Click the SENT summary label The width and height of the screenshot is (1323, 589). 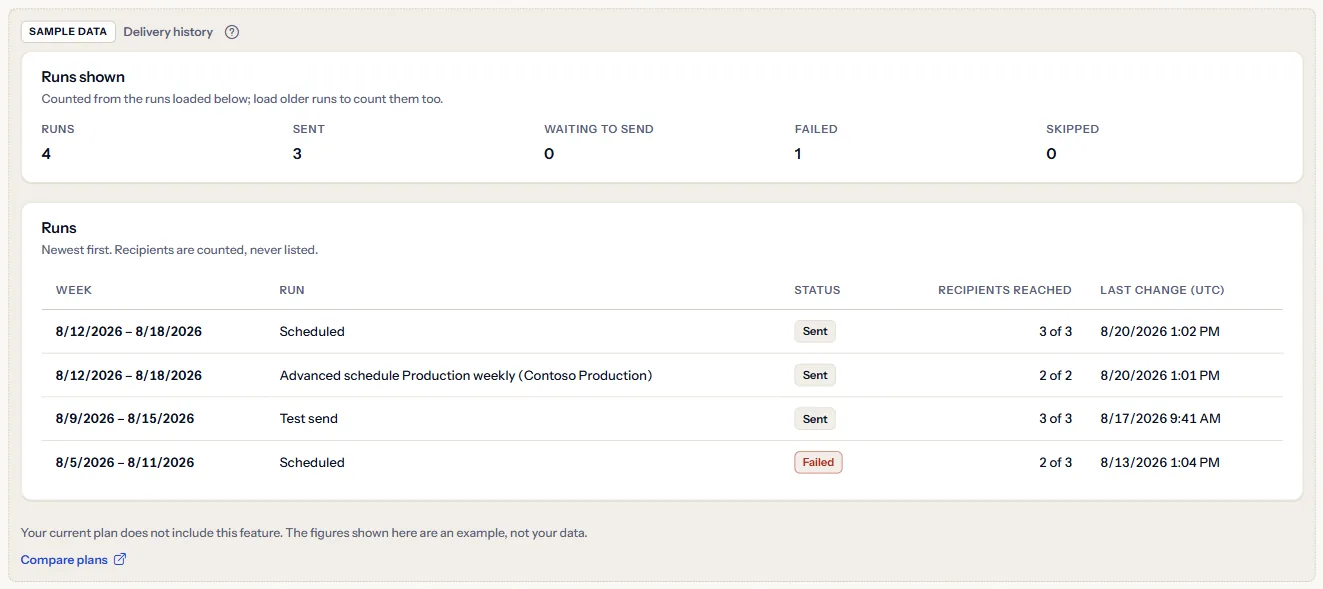point(309,129)
